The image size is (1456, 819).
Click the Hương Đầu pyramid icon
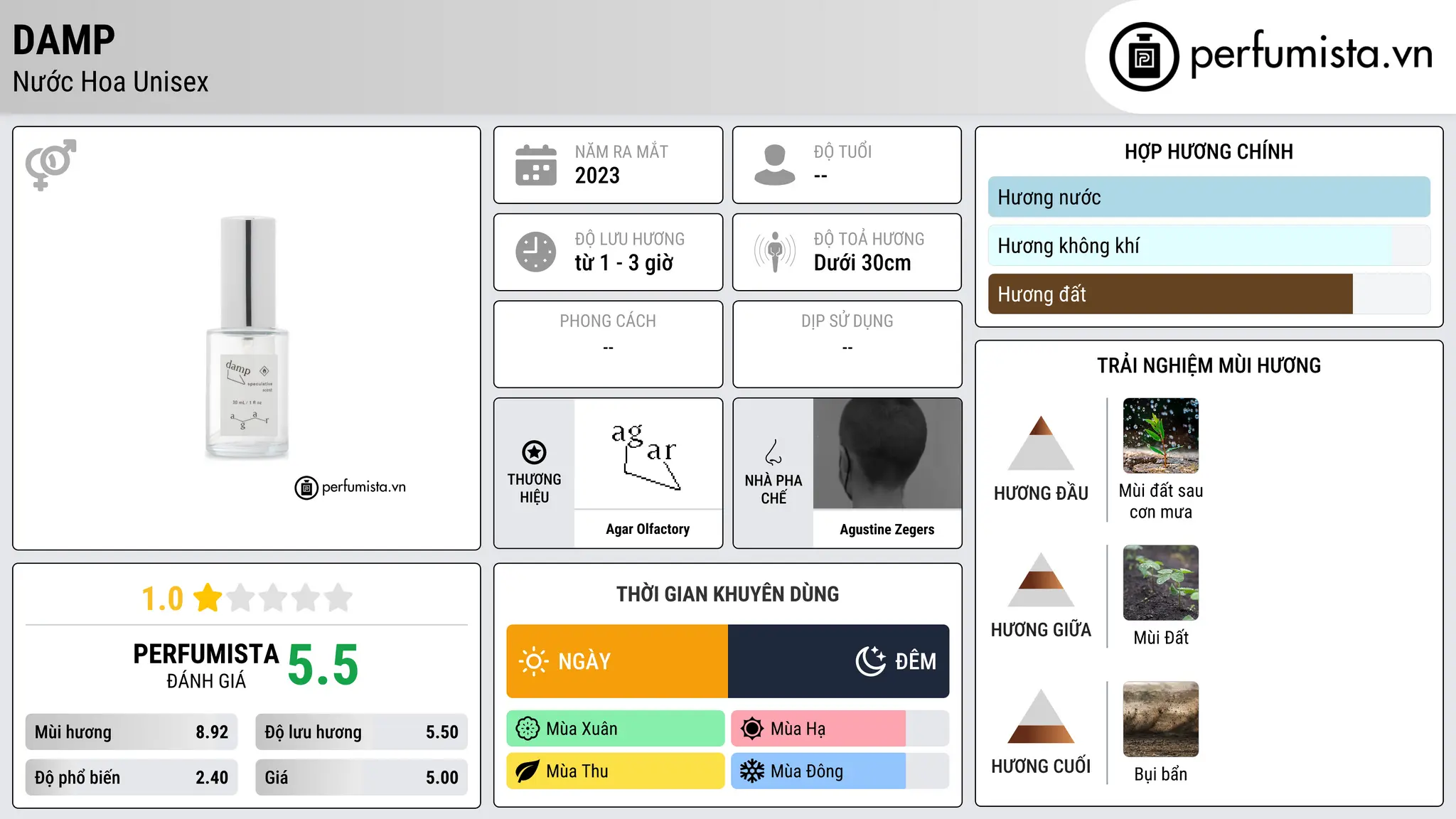1041,443
